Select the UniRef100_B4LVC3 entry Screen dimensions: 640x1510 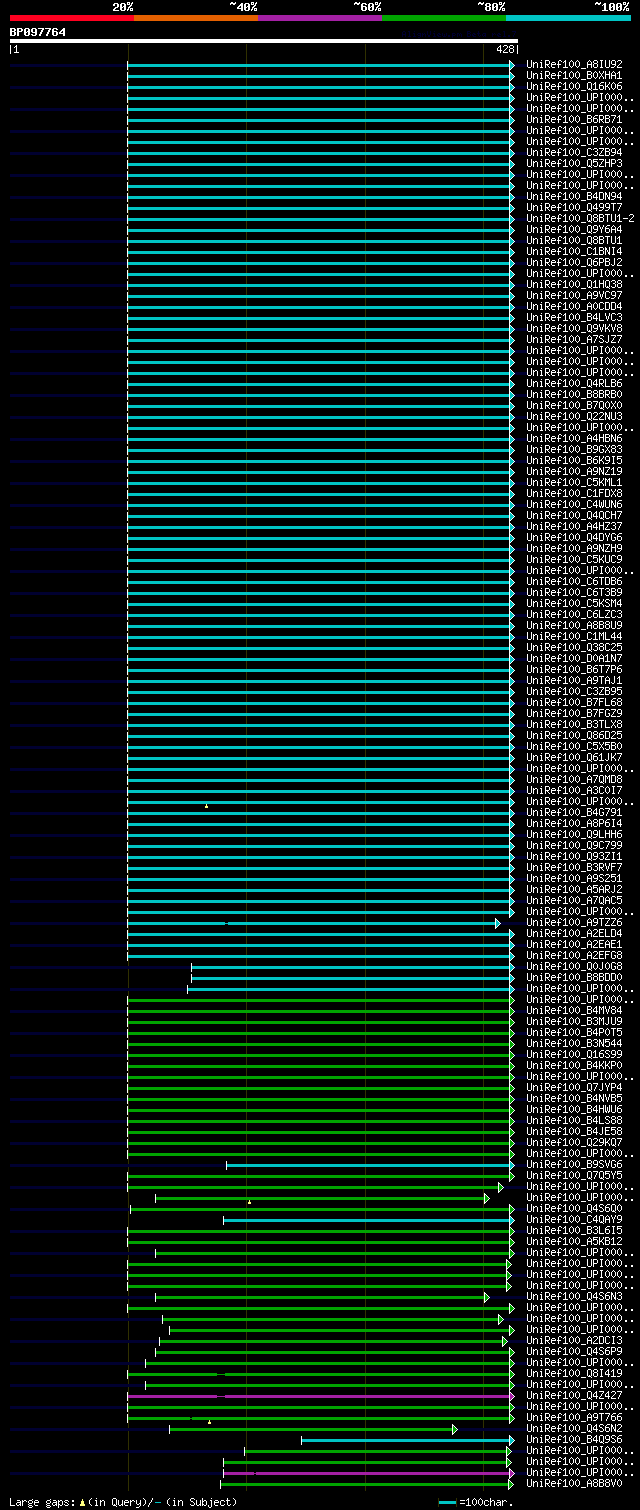pos(574,318)
